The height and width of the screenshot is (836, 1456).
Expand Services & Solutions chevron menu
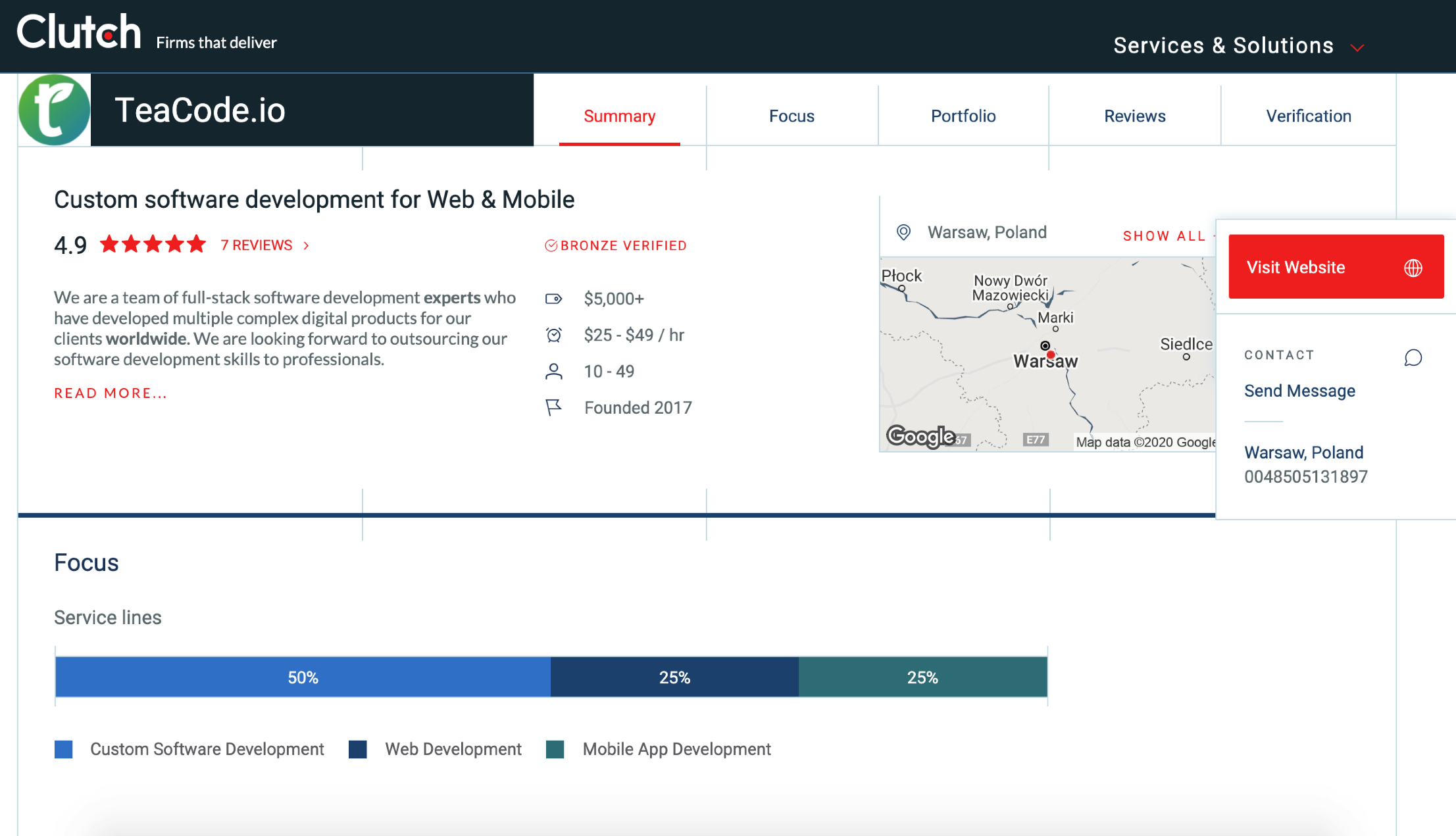coord(1357,47)
